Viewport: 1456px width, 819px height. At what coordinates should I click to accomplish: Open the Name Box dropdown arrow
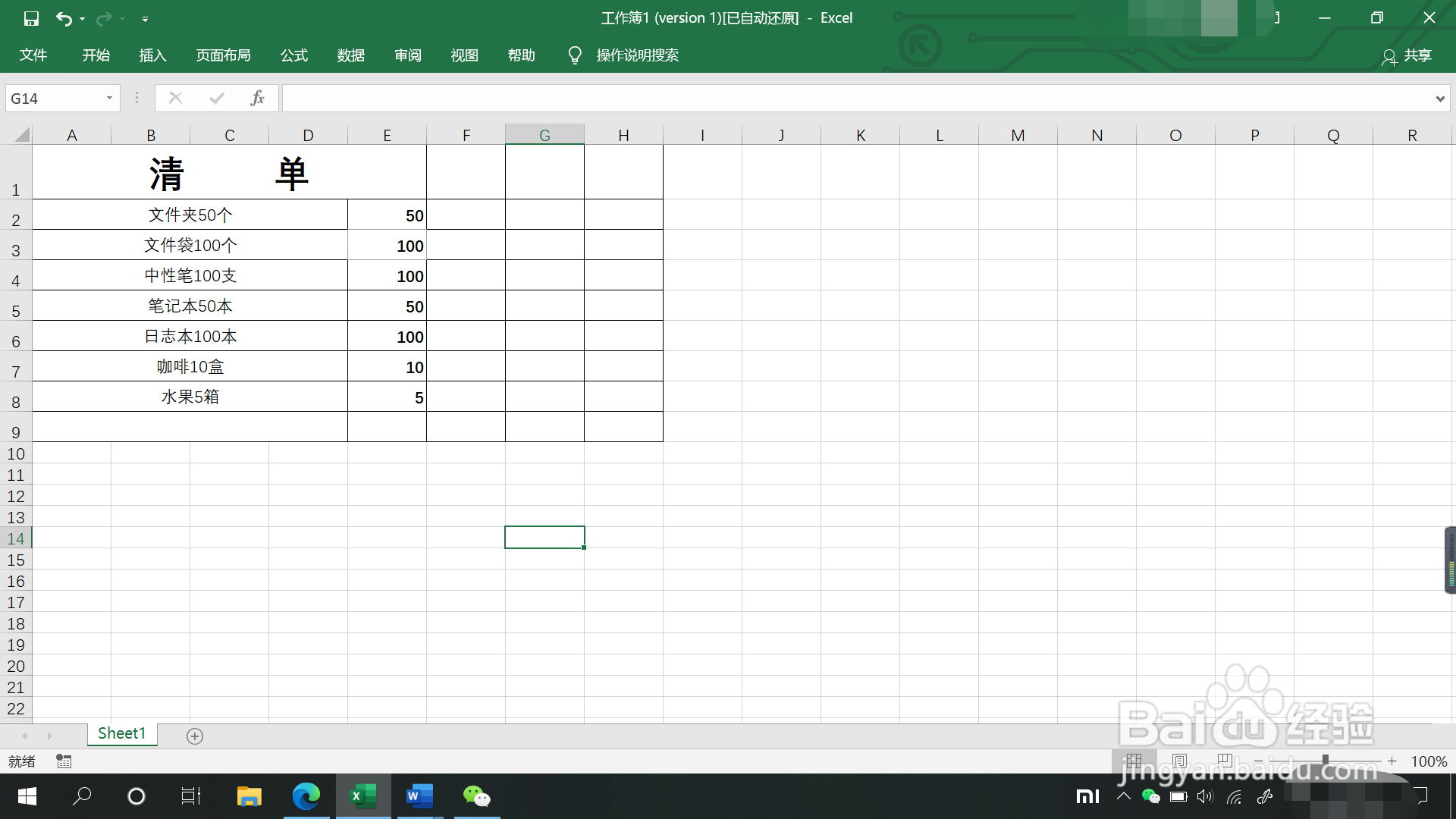(x=109, y=99)
